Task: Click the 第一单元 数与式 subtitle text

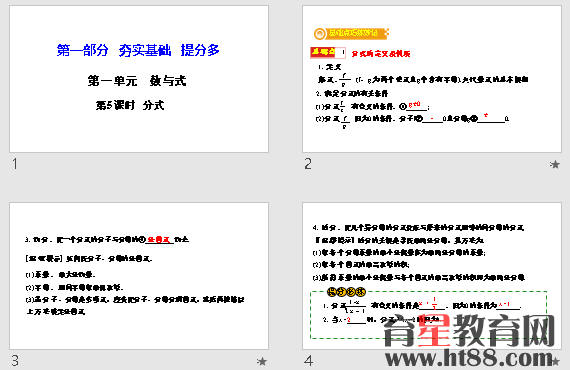Action: pyautogui.click(x=137, y=81)
